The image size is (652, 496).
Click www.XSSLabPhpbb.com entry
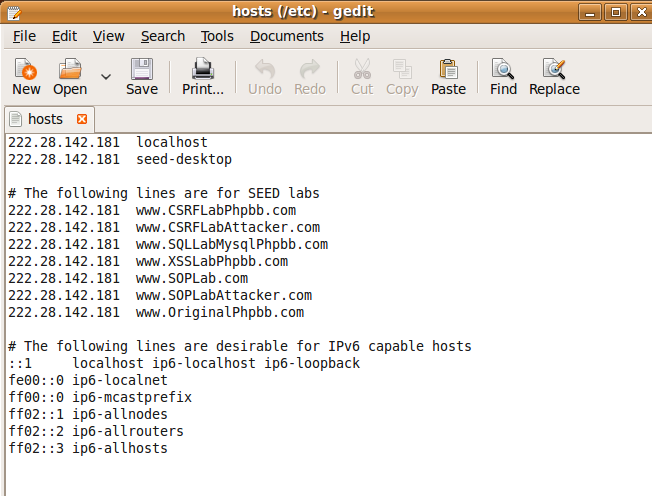[x=212, y=262]
